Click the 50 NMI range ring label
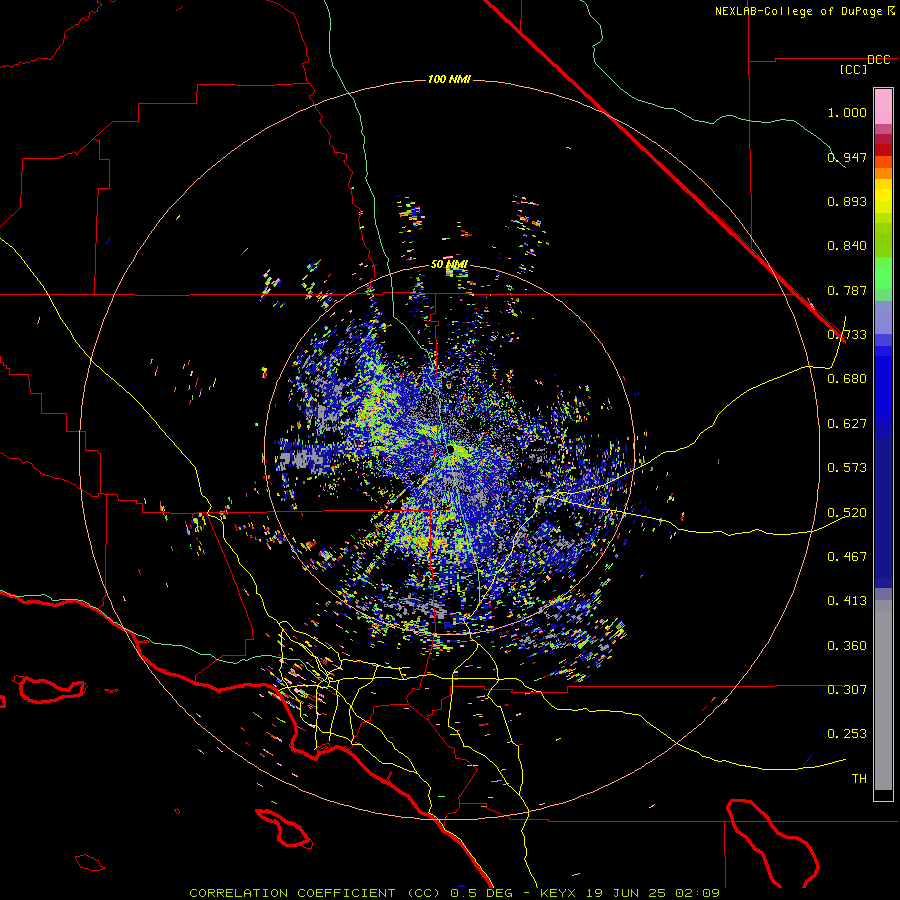This screenshot has height=900, width=900. point(449,265)
